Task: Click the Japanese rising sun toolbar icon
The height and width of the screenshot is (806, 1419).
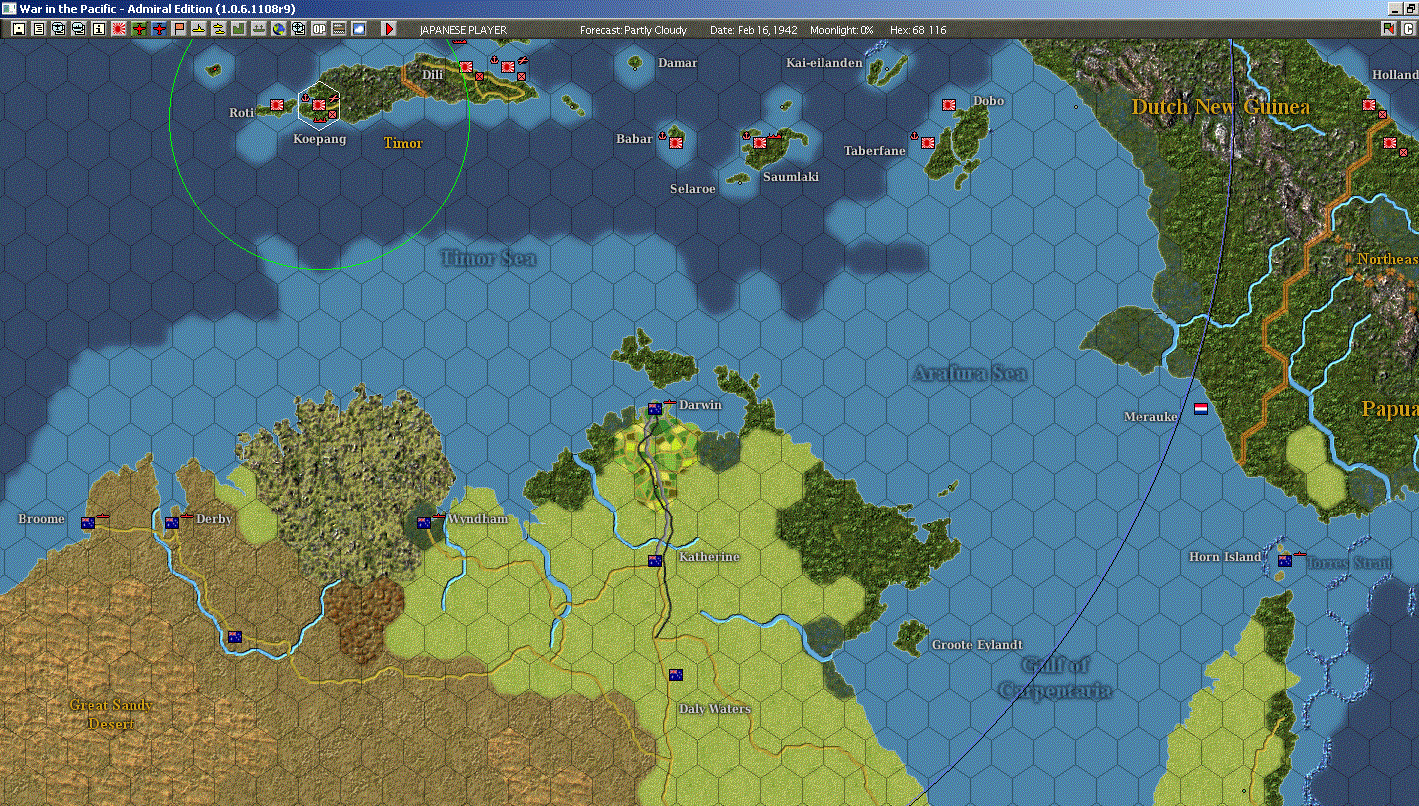Action: pos(119,29)
